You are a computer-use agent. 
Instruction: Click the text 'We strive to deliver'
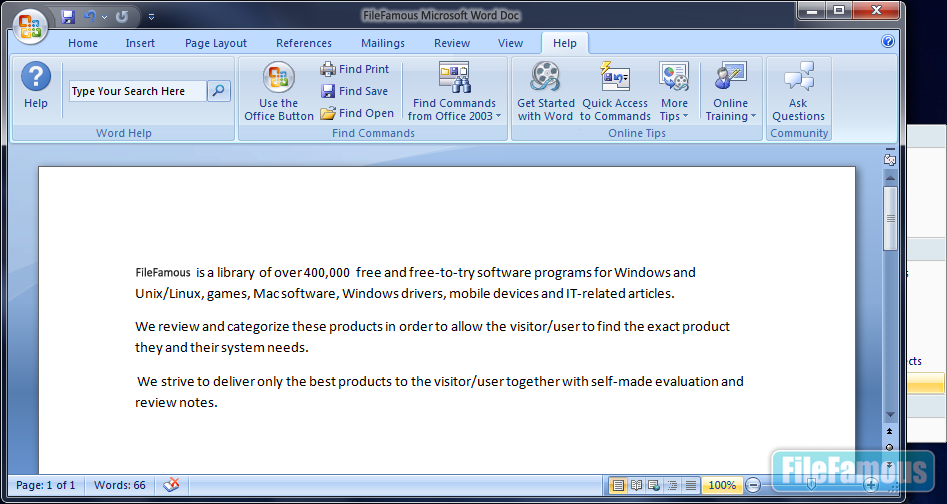tap(196, 381)
